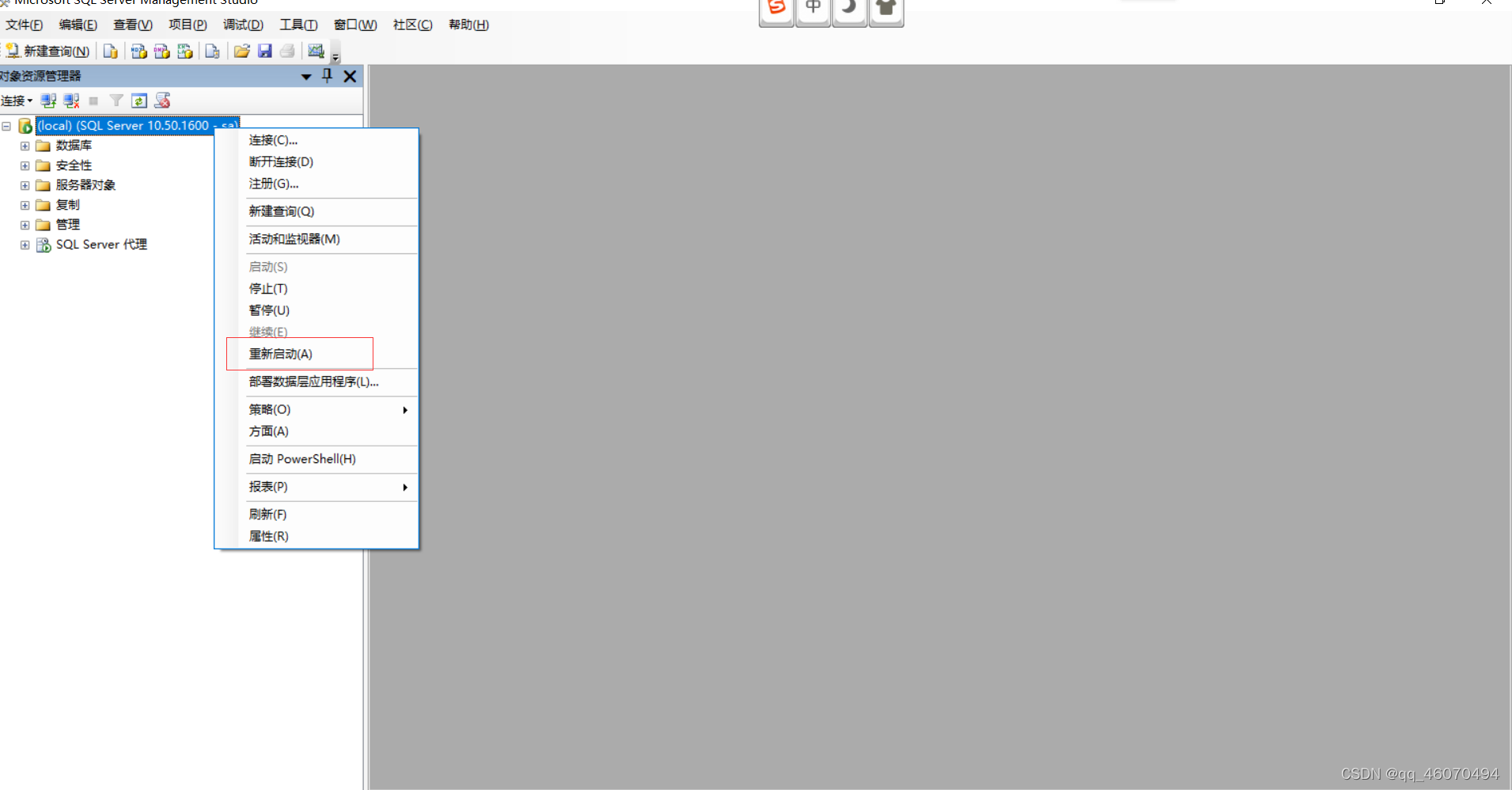Choose 部署数据层应用程序(L)... in context menu
Image resolution: width=1512 pixels, height=790 pixels.
pos(316,382)
